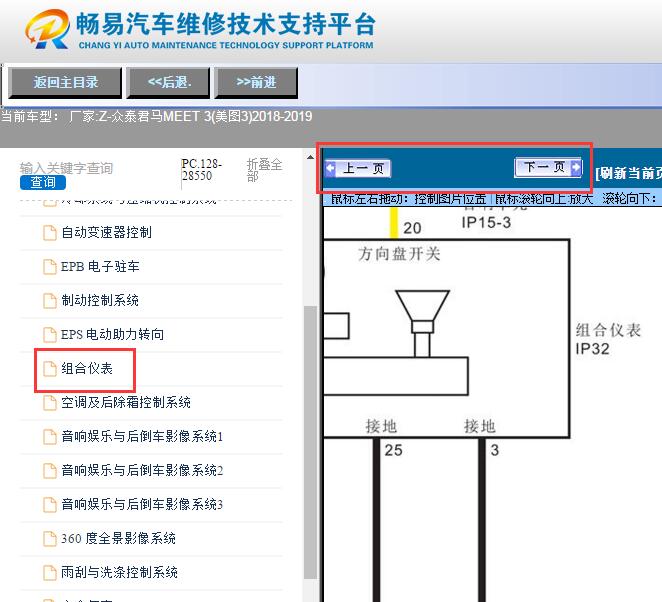Select 制动控制系统 item
The height and width of the screenshot is (602, 662).
[x=100, y=301]
